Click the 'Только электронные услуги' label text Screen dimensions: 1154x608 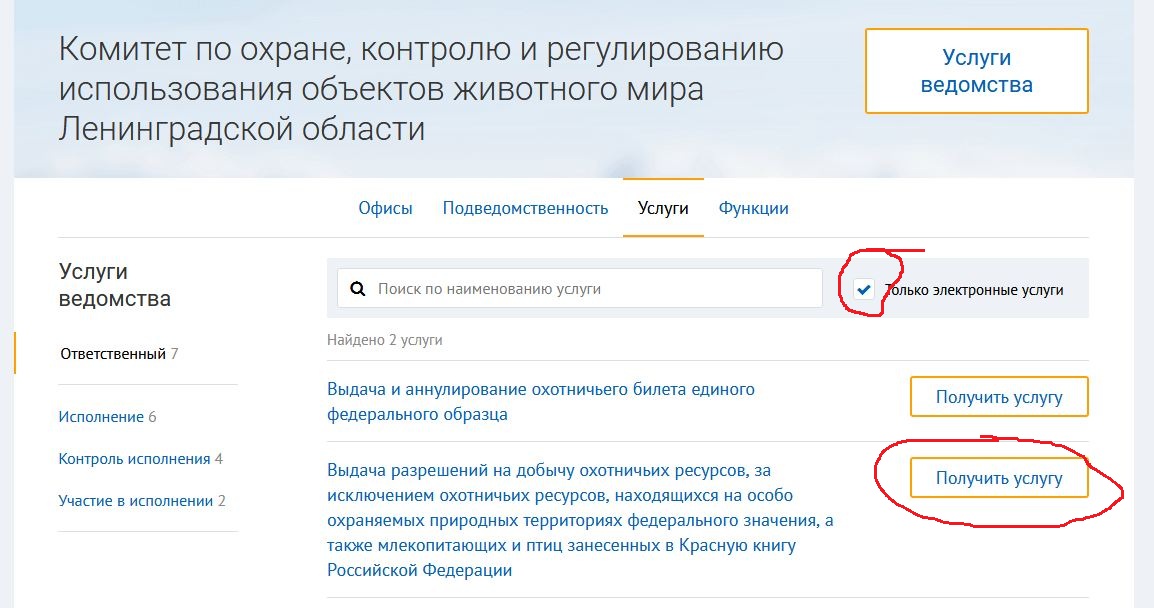(x=973, y=290)
